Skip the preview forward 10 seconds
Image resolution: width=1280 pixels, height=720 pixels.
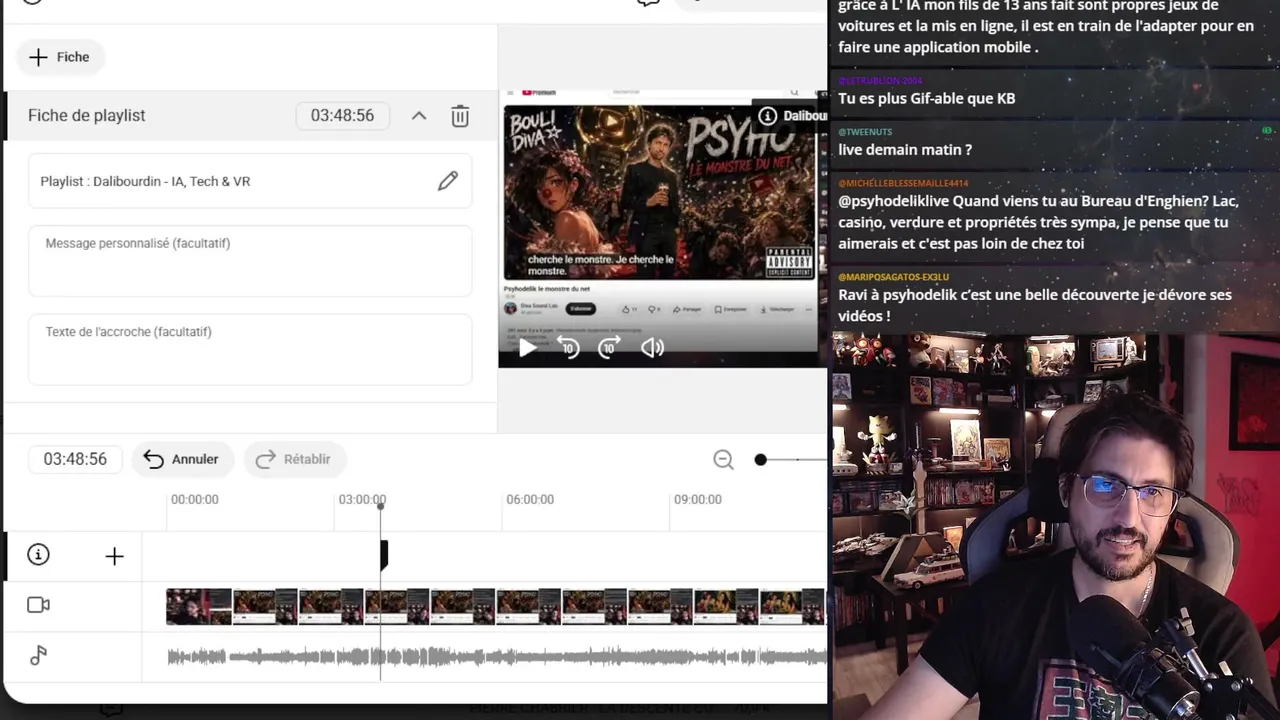click(609, 348)
